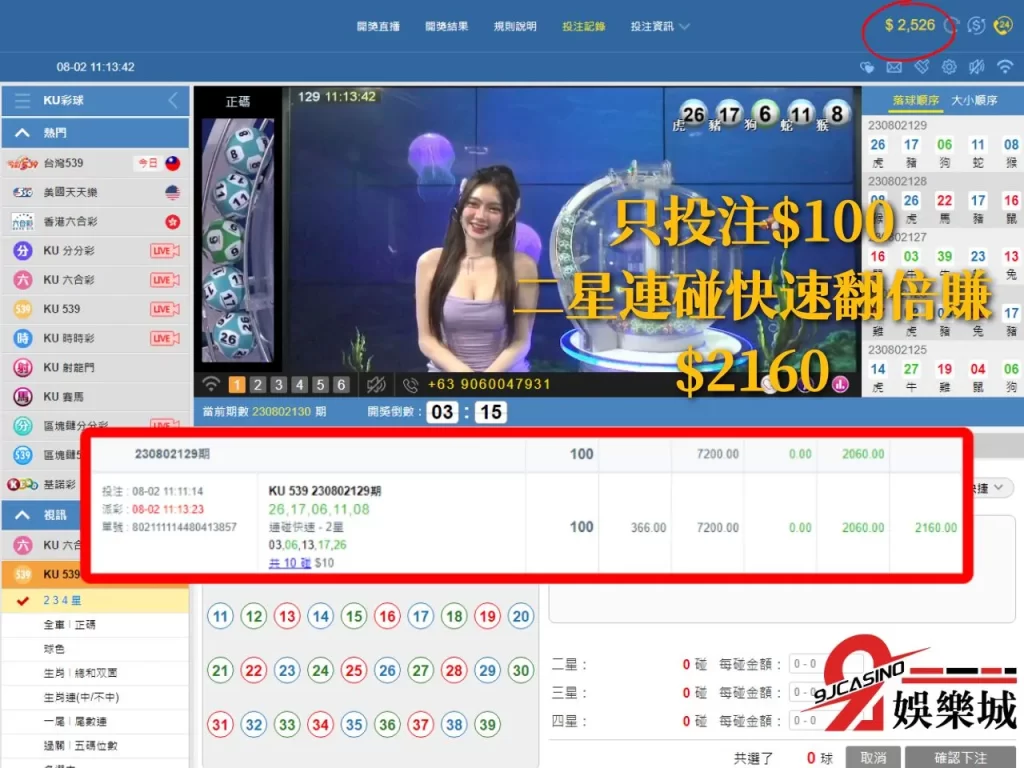The width and height of the screenshot is (1024, 768).
Task: Click the video phone contact icon
Action: coord(410,385)
